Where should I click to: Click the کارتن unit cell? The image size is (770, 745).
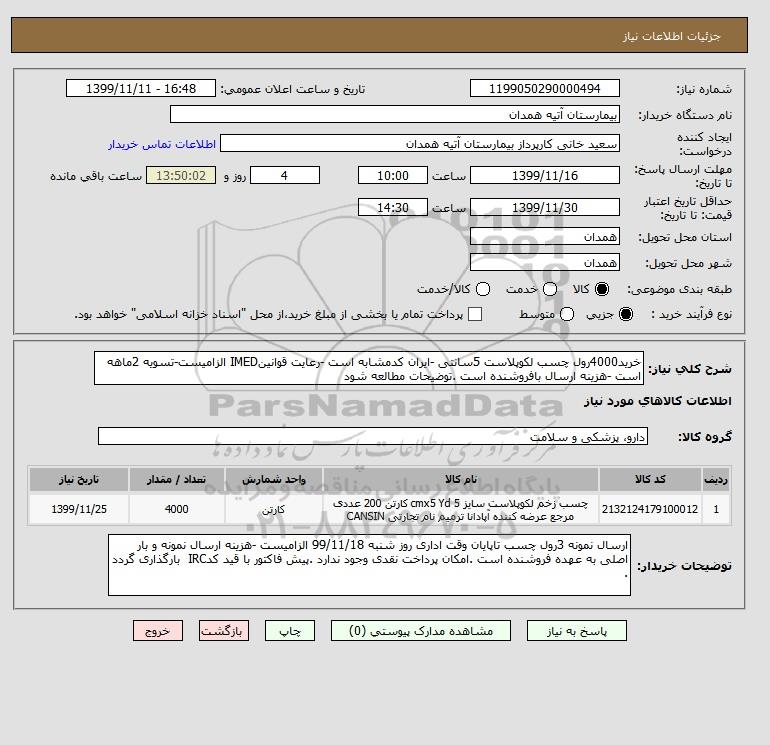[274, 509]
